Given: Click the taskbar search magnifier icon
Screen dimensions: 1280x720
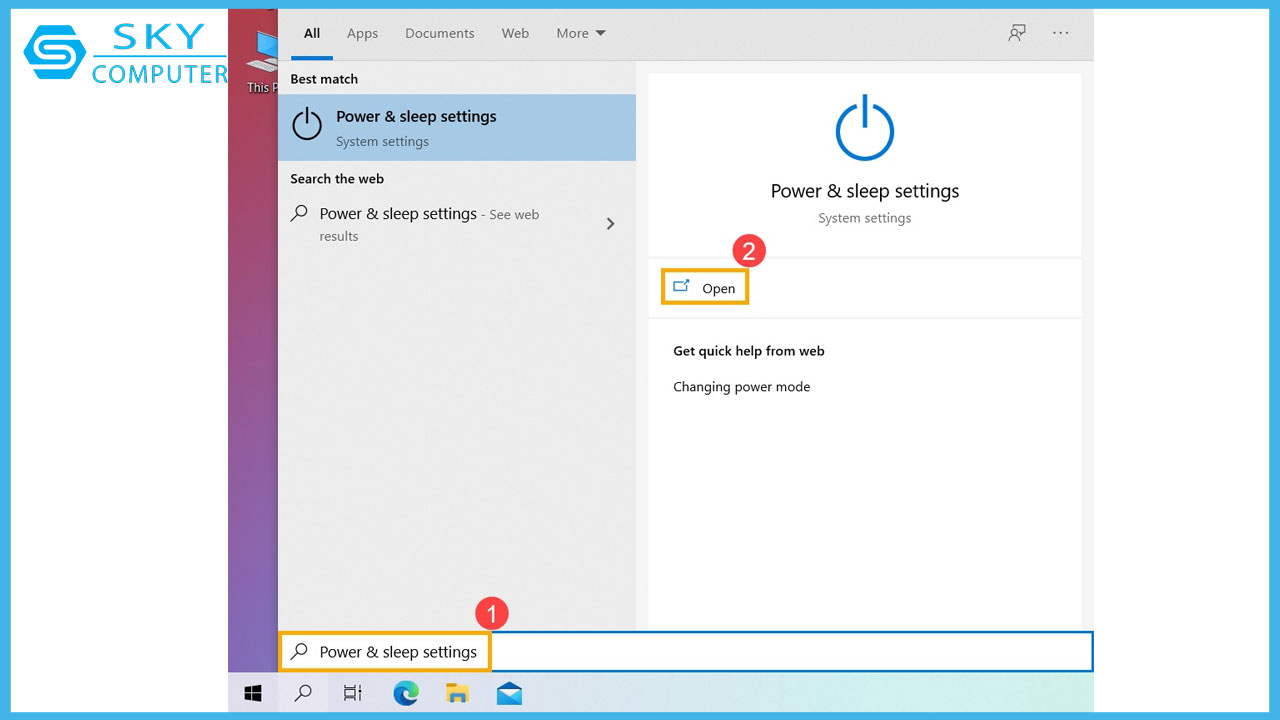Looking at the screenshot, I should 303,693.
